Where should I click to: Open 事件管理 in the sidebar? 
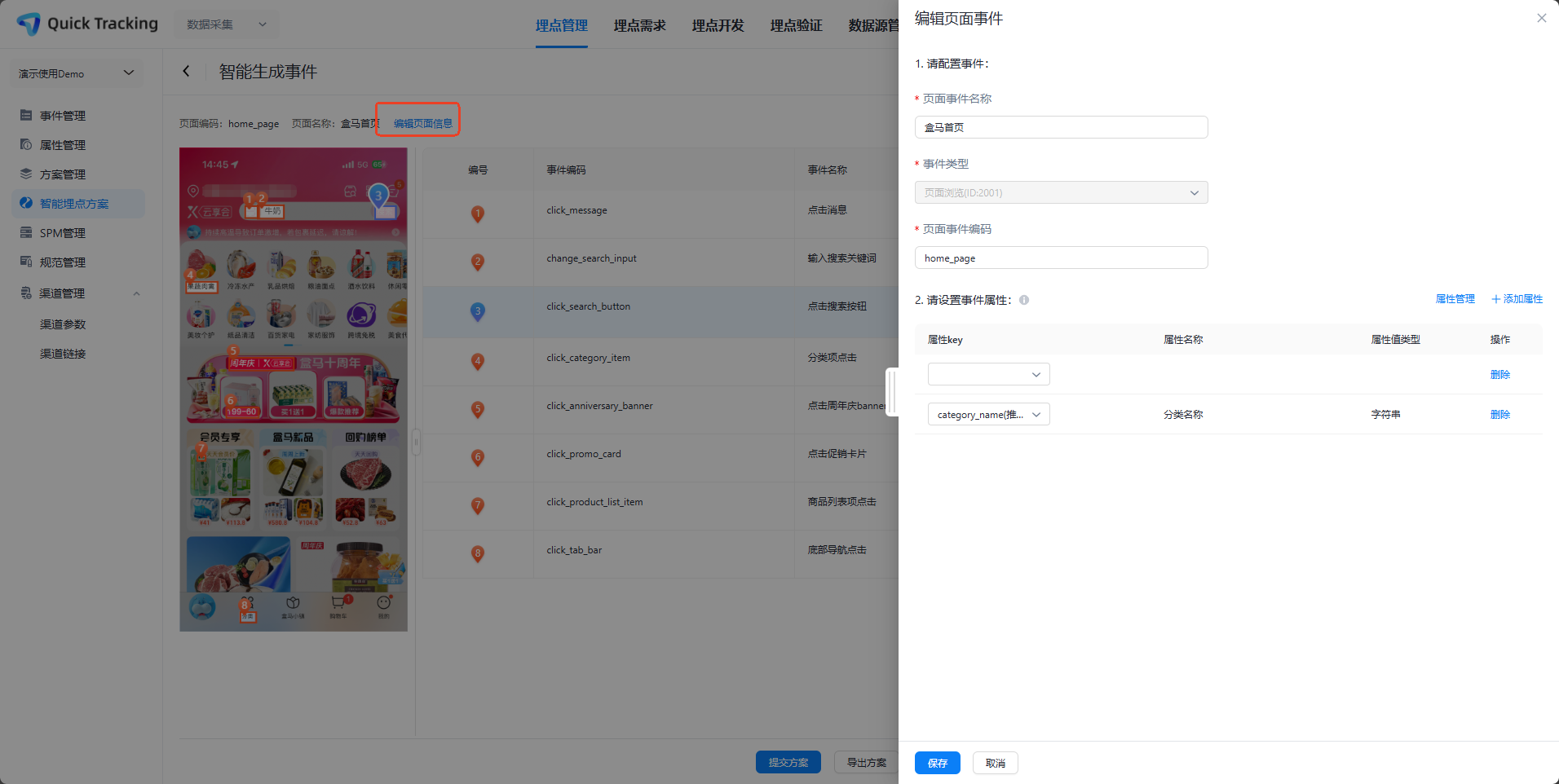coord(63,116)
